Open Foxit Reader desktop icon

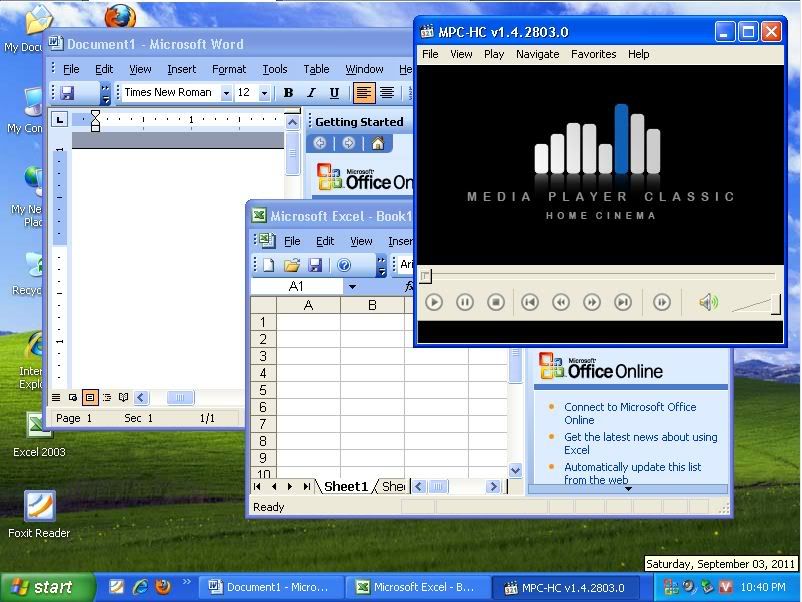click(x=39, y=514)
